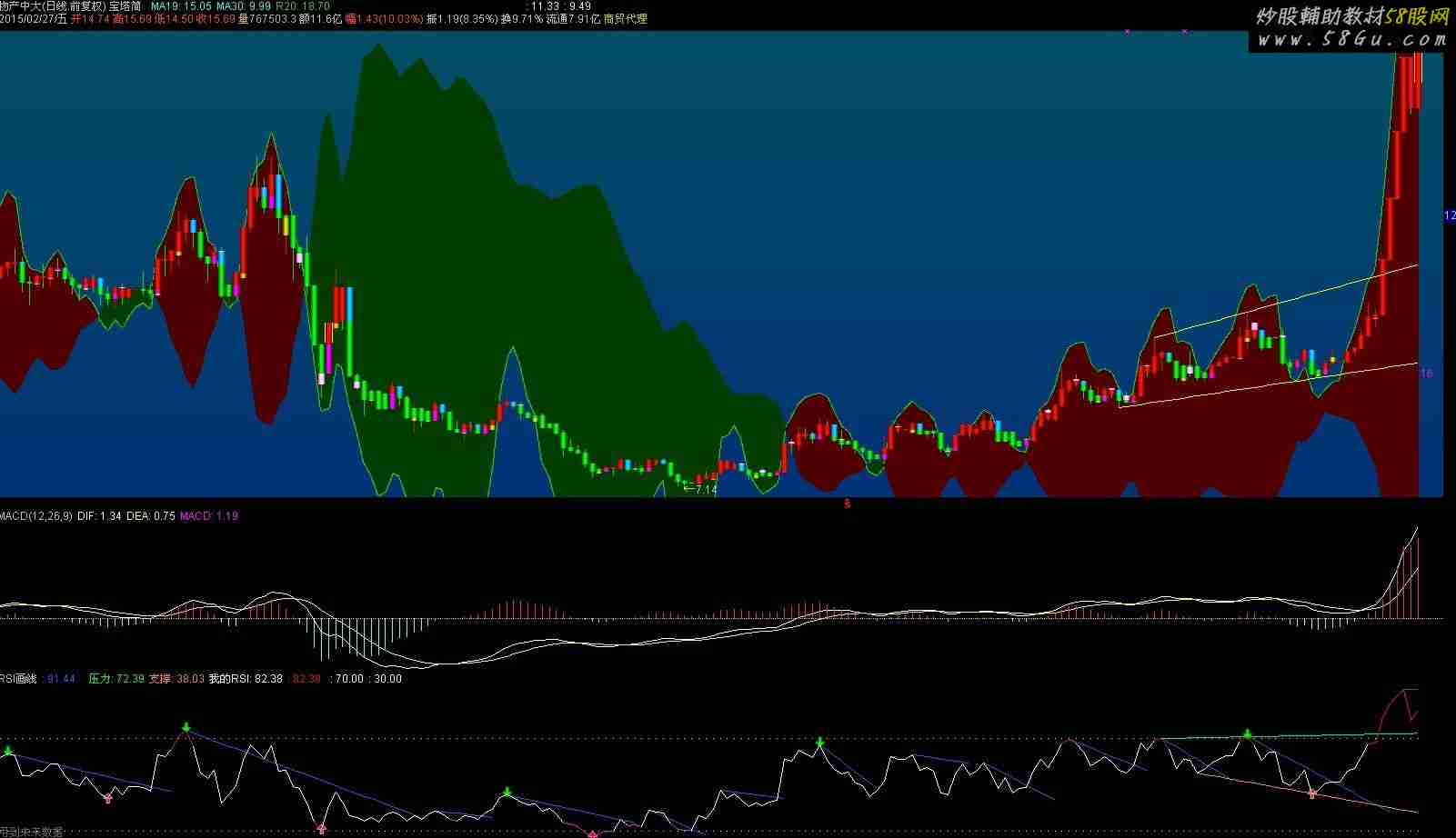Select the MA30: 9.99 indicator value
This screenshot has width=1456, height=838.
coord(243,5)
